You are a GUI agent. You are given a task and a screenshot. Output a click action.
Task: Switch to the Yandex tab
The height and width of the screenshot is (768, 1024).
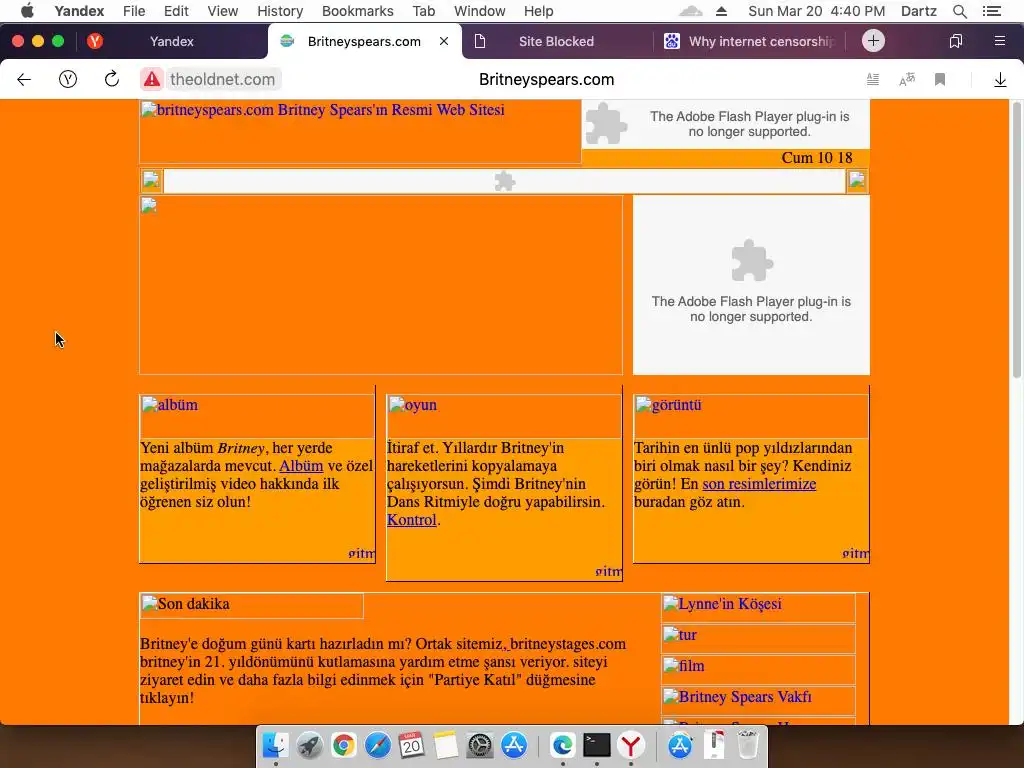[172, 41]
